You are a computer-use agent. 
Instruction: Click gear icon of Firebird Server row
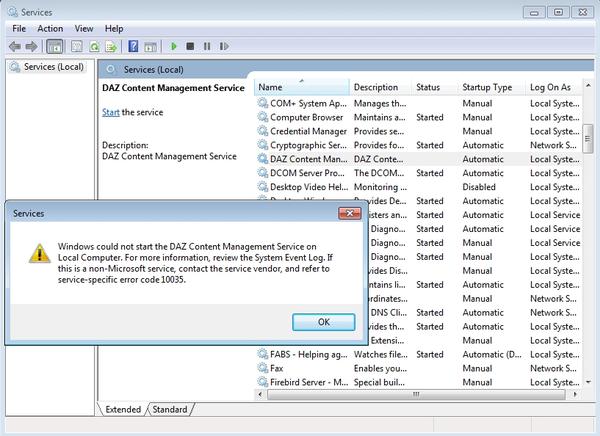[262, 382]
